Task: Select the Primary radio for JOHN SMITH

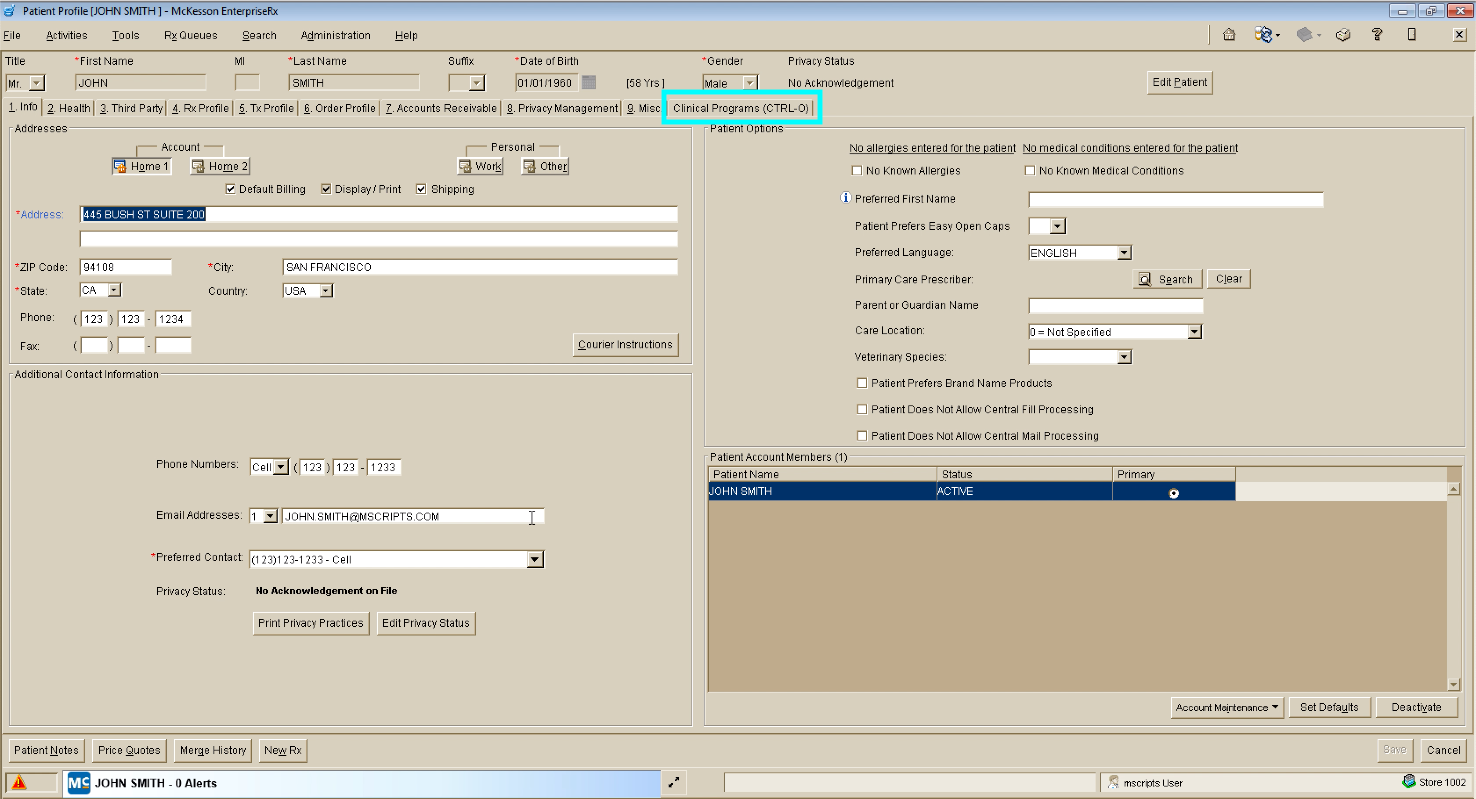Action: 1173,492
